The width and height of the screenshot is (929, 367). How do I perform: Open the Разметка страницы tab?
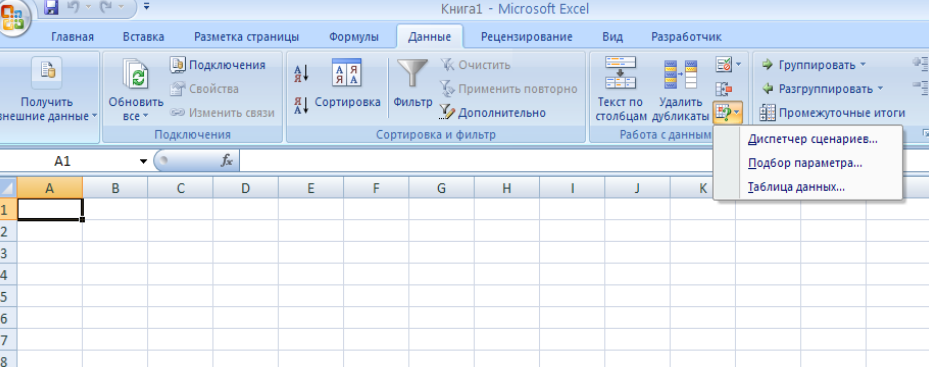pyautogui.click(x=246, y=37)
